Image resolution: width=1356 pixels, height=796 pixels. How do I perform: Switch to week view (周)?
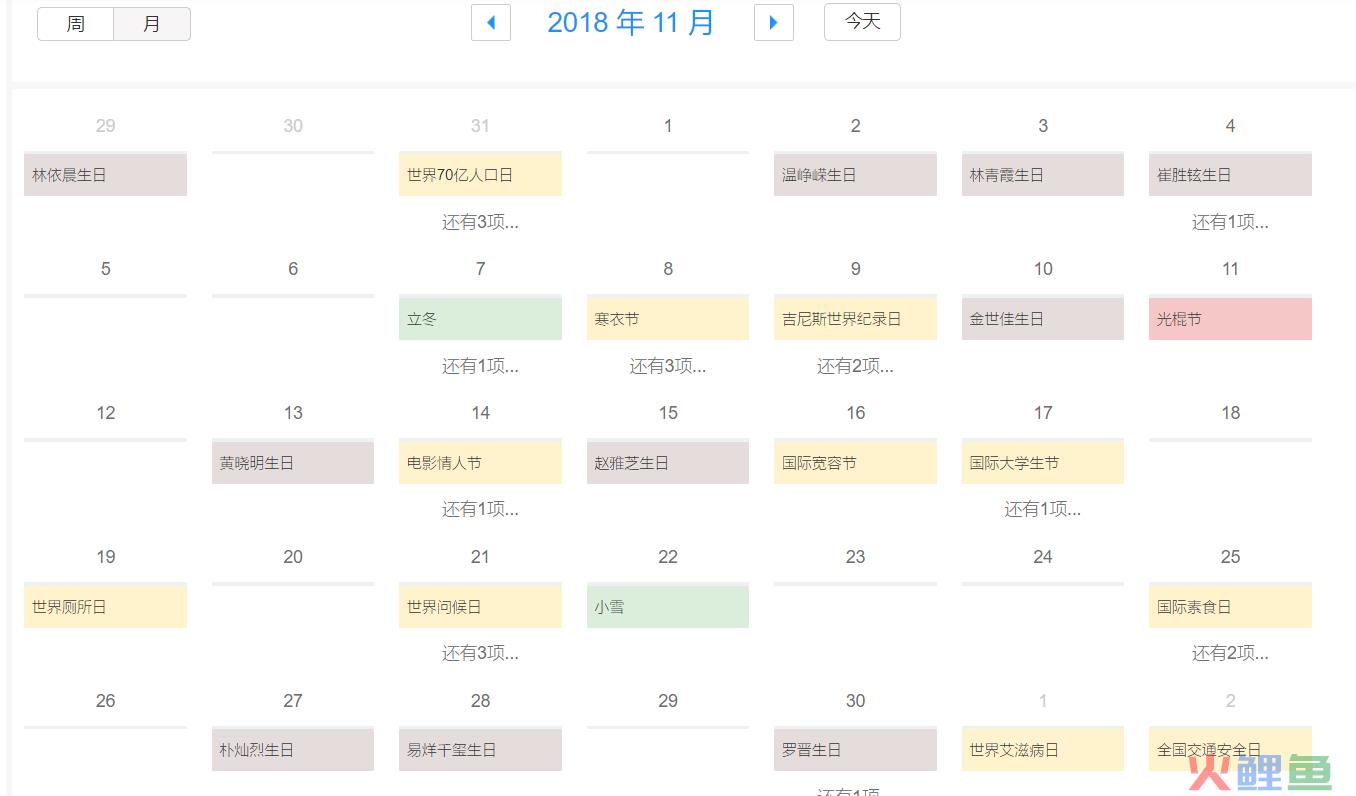click(x=76, y=24)
